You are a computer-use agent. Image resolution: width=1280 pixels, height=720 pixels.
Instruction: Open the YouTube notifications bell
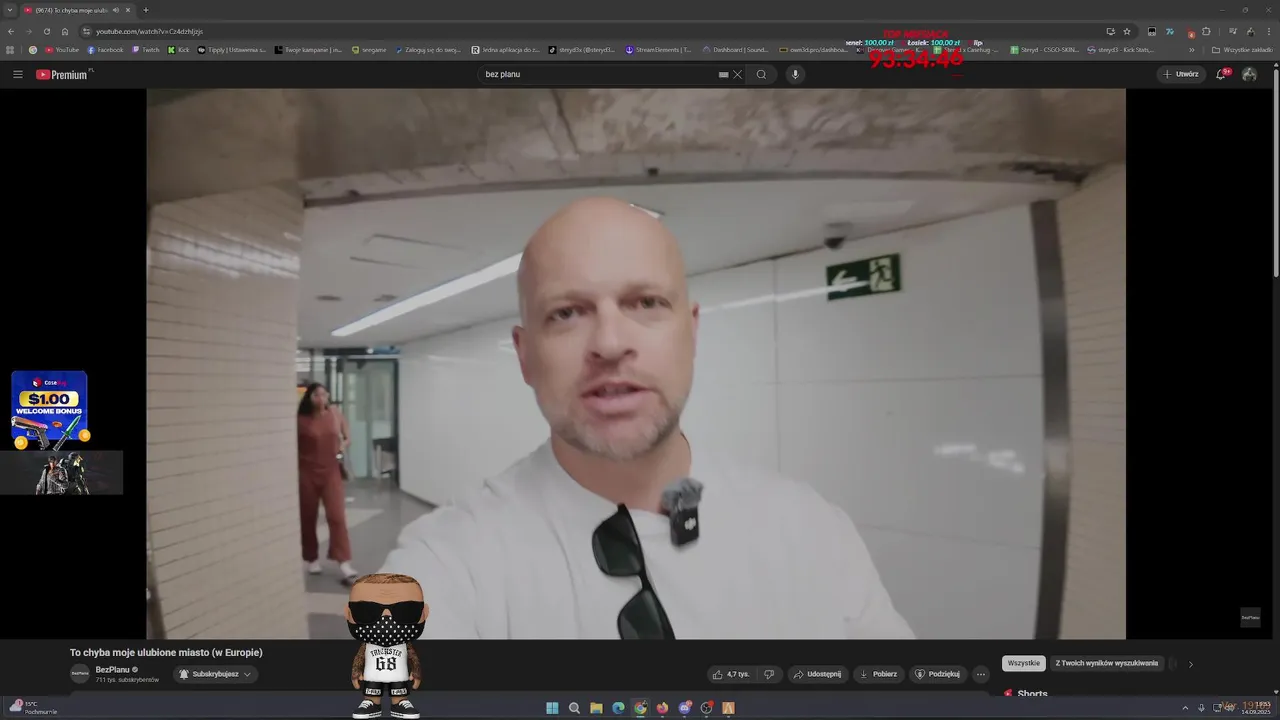pyautogui.click(x=1221, y=74)
